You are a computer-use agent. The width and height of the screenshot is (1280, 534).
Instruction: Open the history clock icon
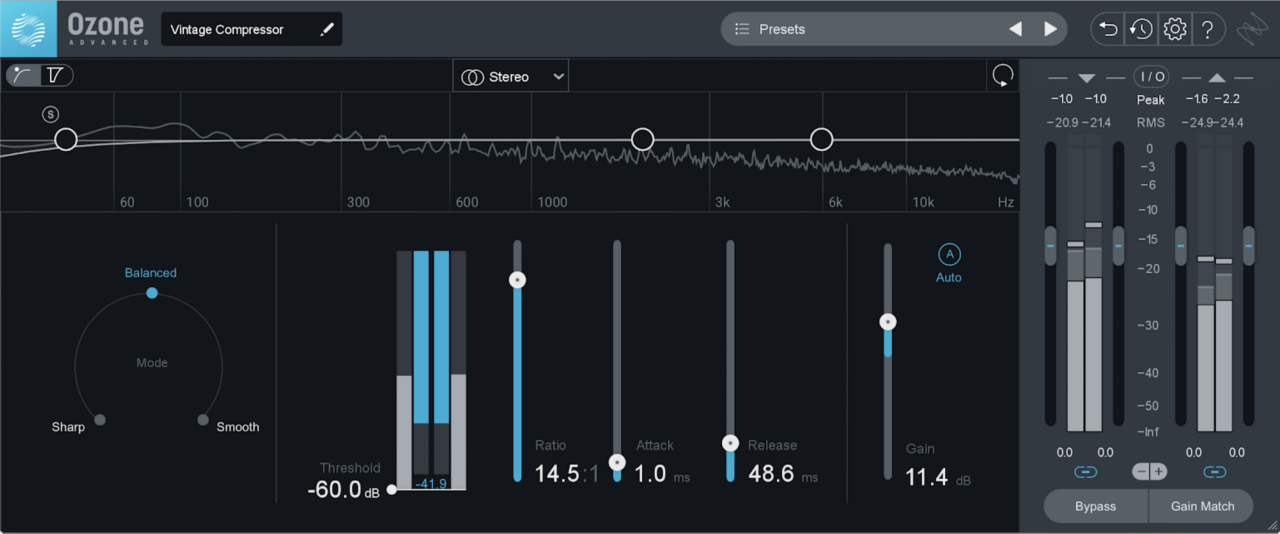tap(1141, 29)
